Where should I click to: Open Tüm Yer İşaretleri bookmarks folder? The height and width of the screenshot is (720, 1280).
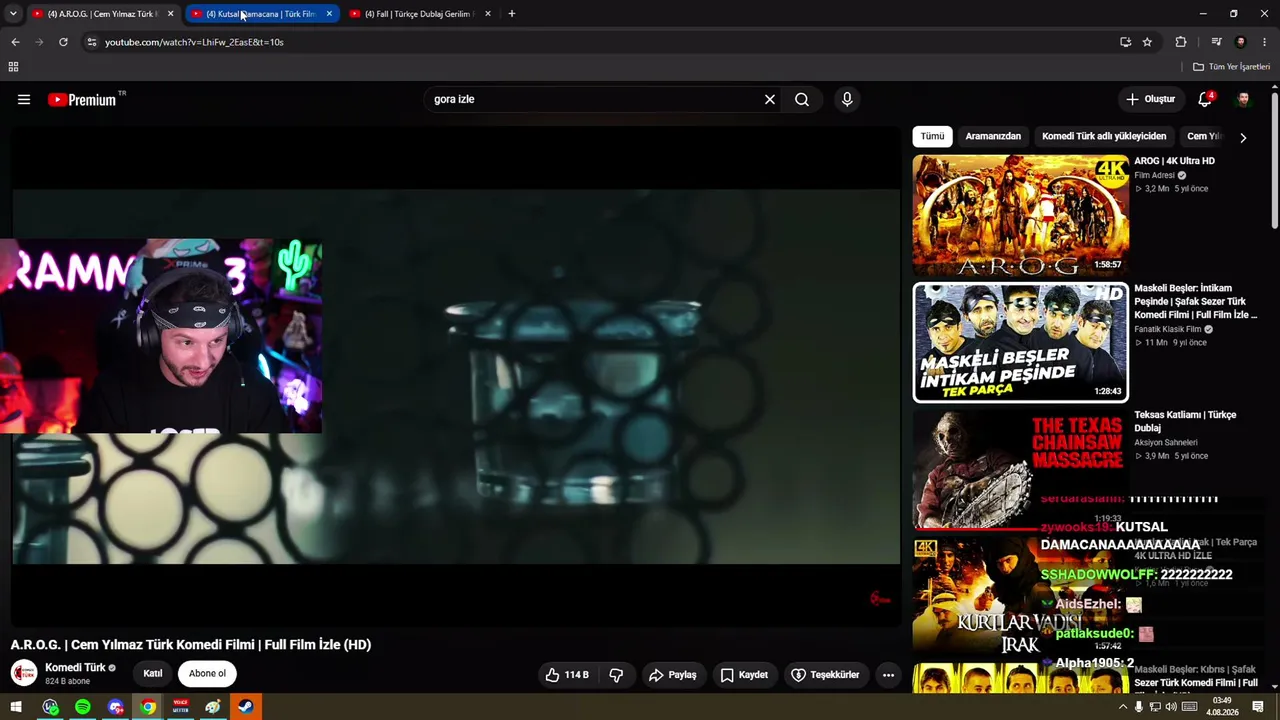(1231, 67)
